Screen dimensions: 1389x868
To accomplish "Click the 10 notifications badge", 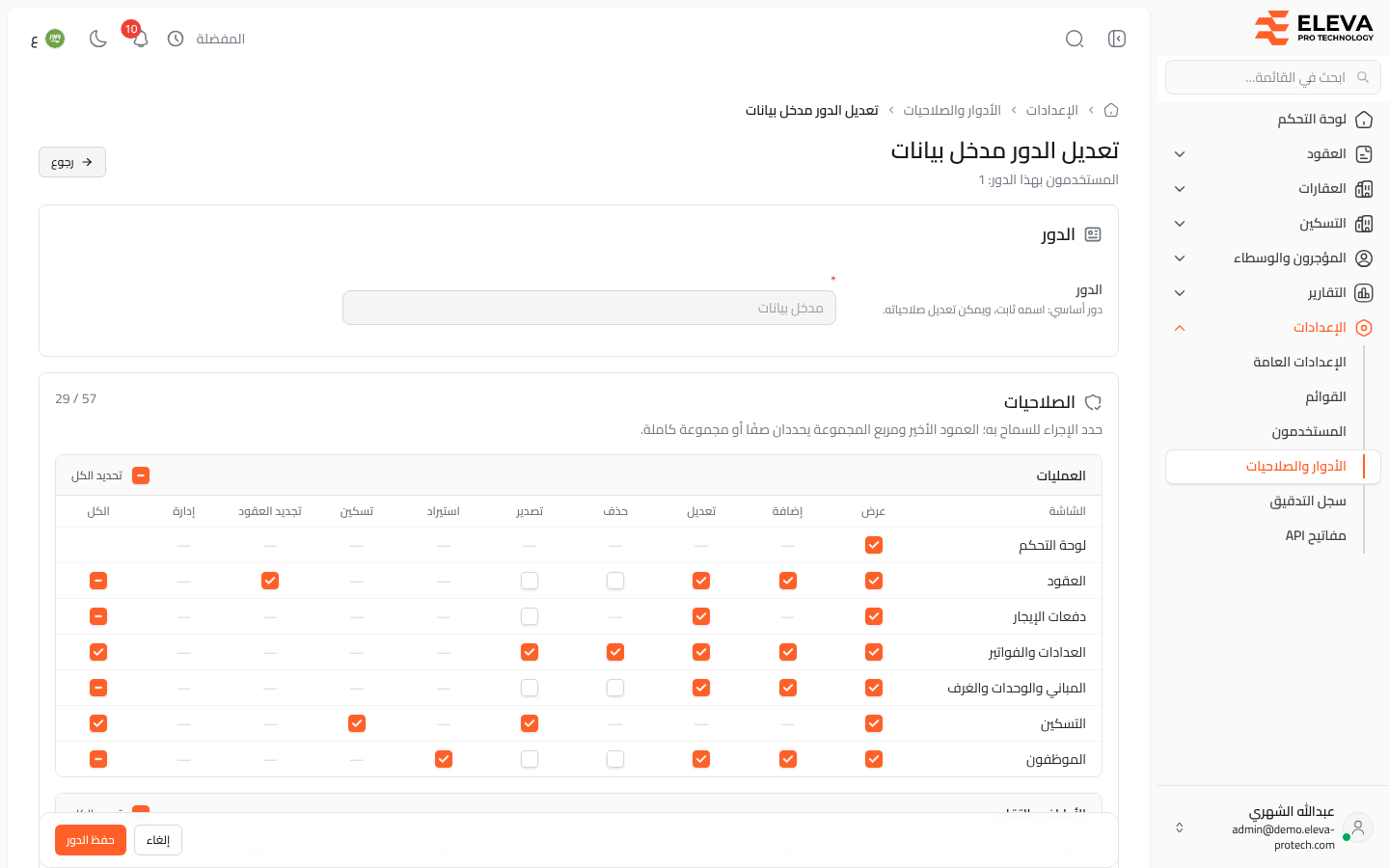I will tap(131, 29).
